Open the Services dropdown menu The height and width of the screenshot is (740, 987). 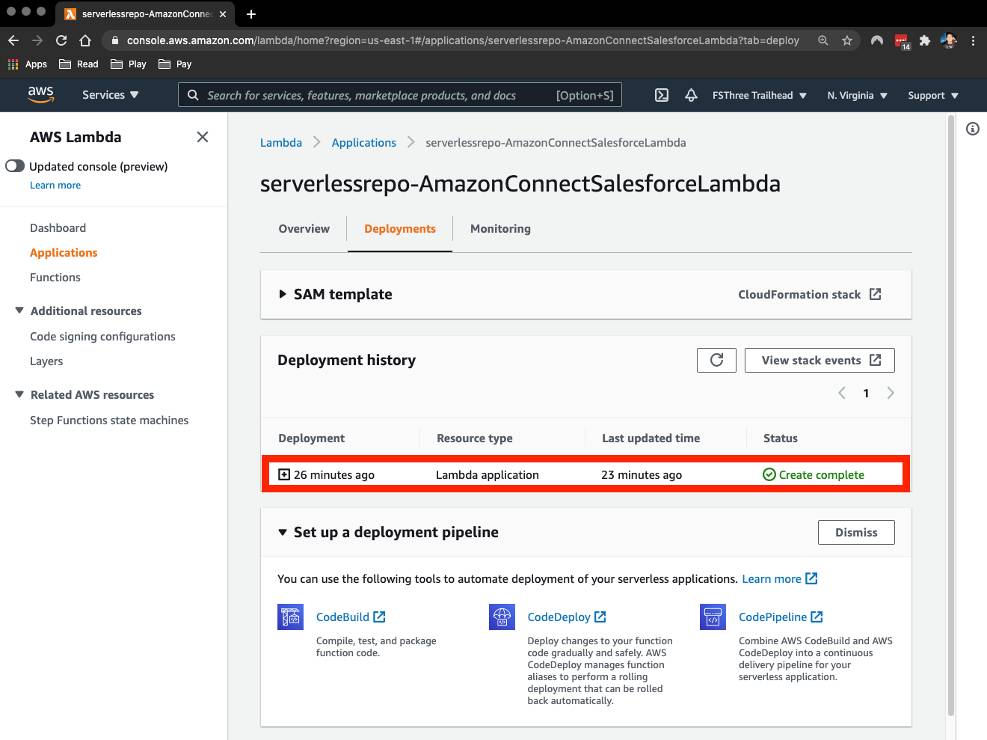tap(110, 95)
